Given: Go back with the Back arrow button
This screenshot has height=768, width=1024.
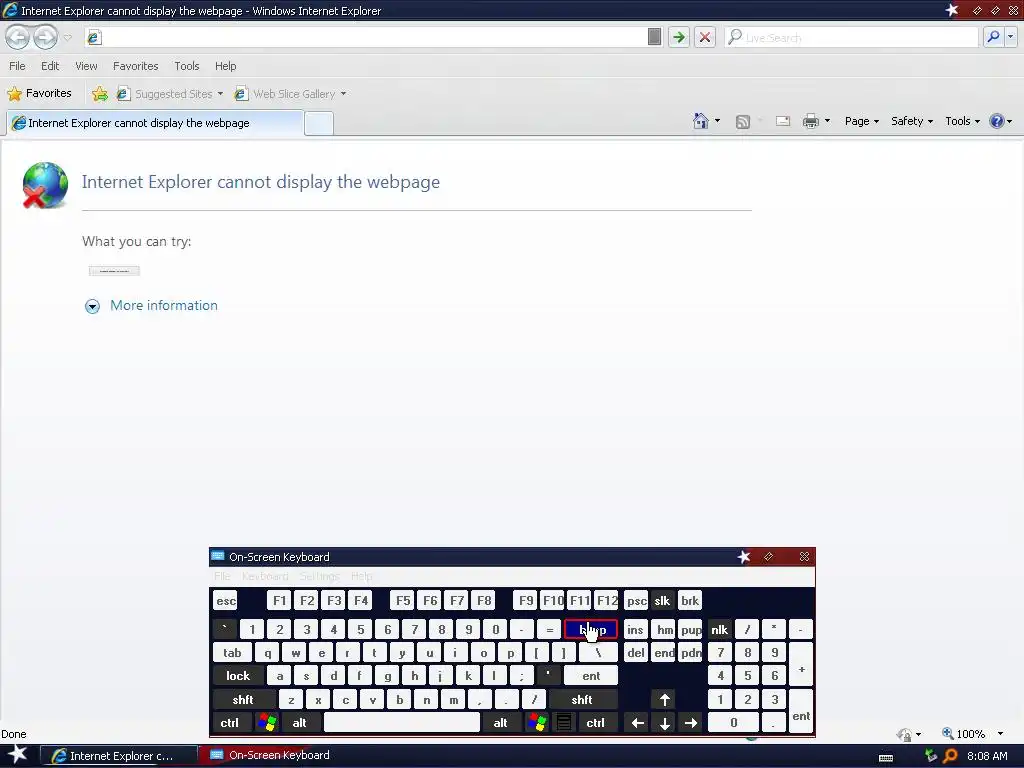Looking at the screenshot, I should click(18, 37).
